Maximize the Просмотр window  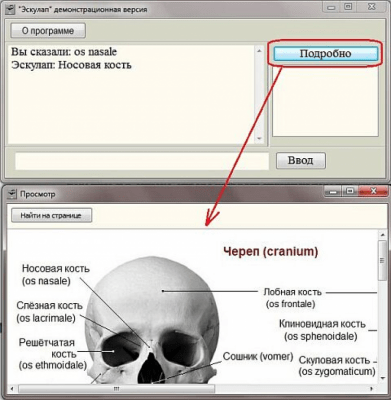pyautogui.click(x=350, y=191)
